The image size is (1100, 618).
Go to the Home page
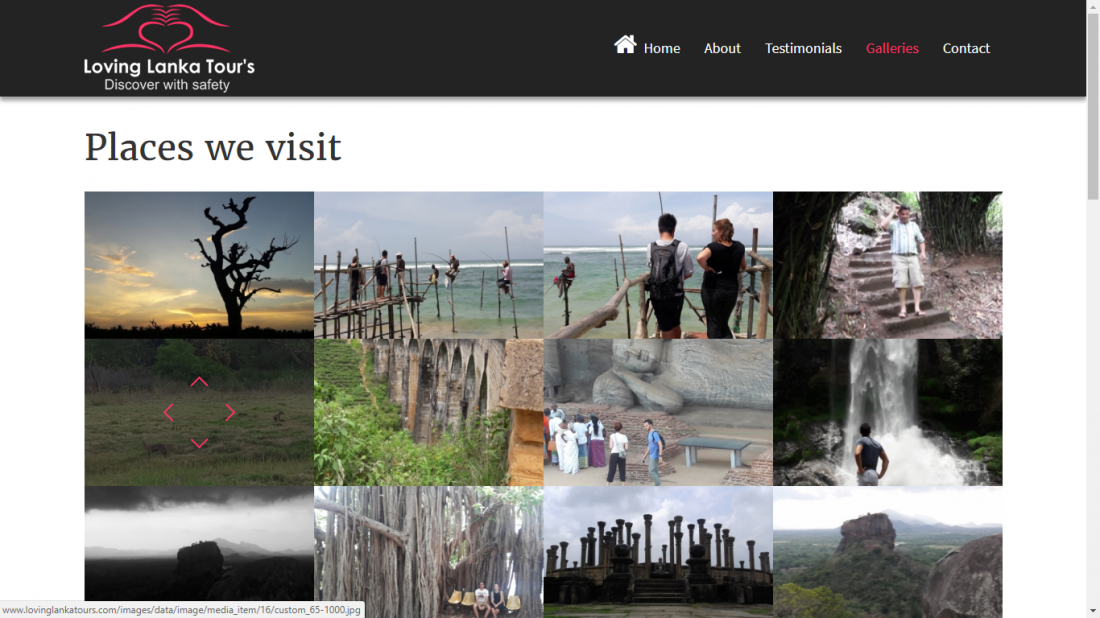click(x=662, y=48)
